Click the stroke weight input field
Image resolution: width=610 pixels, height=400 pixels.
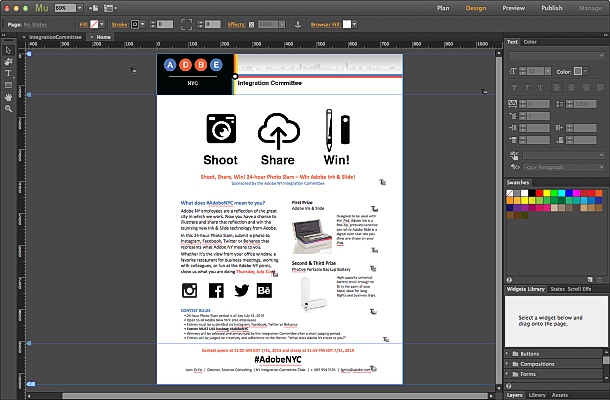click(x=165, y=24)
